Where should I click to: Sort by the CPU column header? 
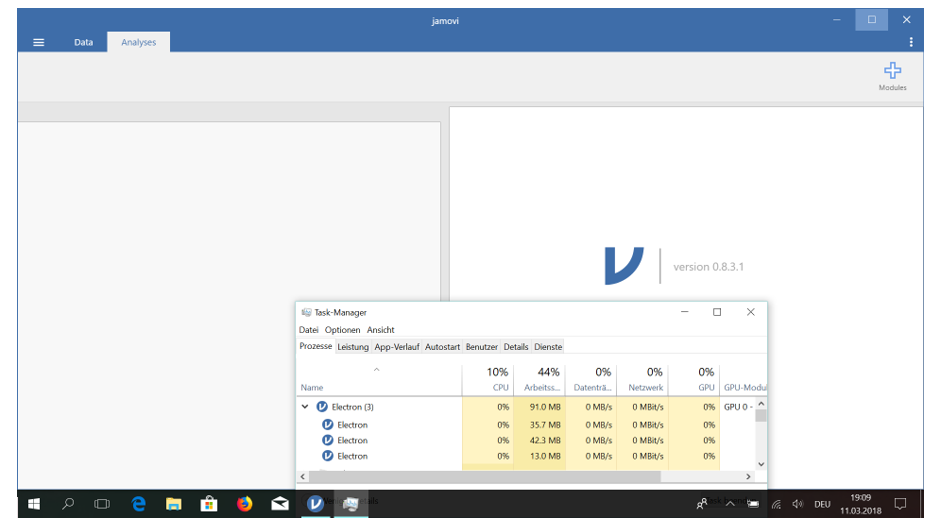tap(488, 380)
